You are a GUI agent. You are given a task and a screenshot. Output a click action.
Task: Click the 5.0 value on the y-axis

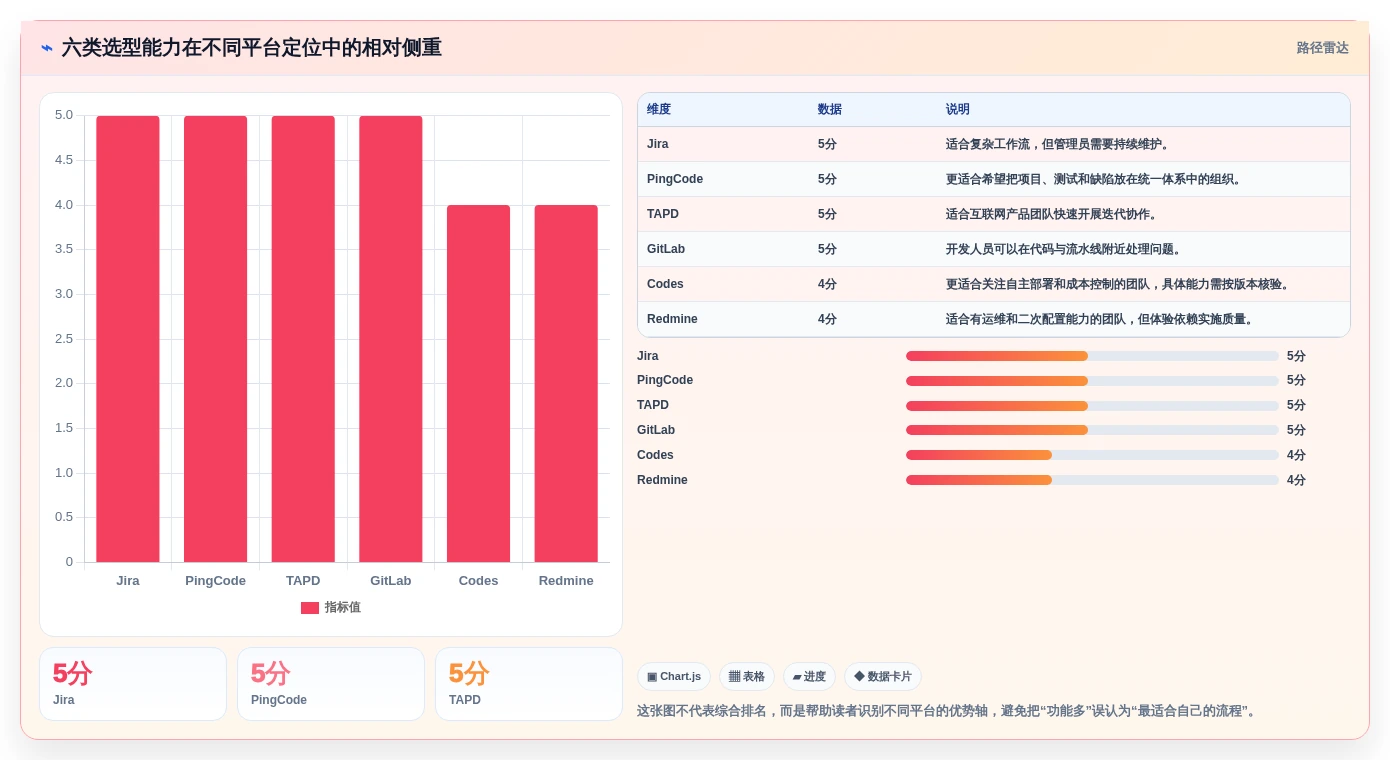click(x=64, y=115)
